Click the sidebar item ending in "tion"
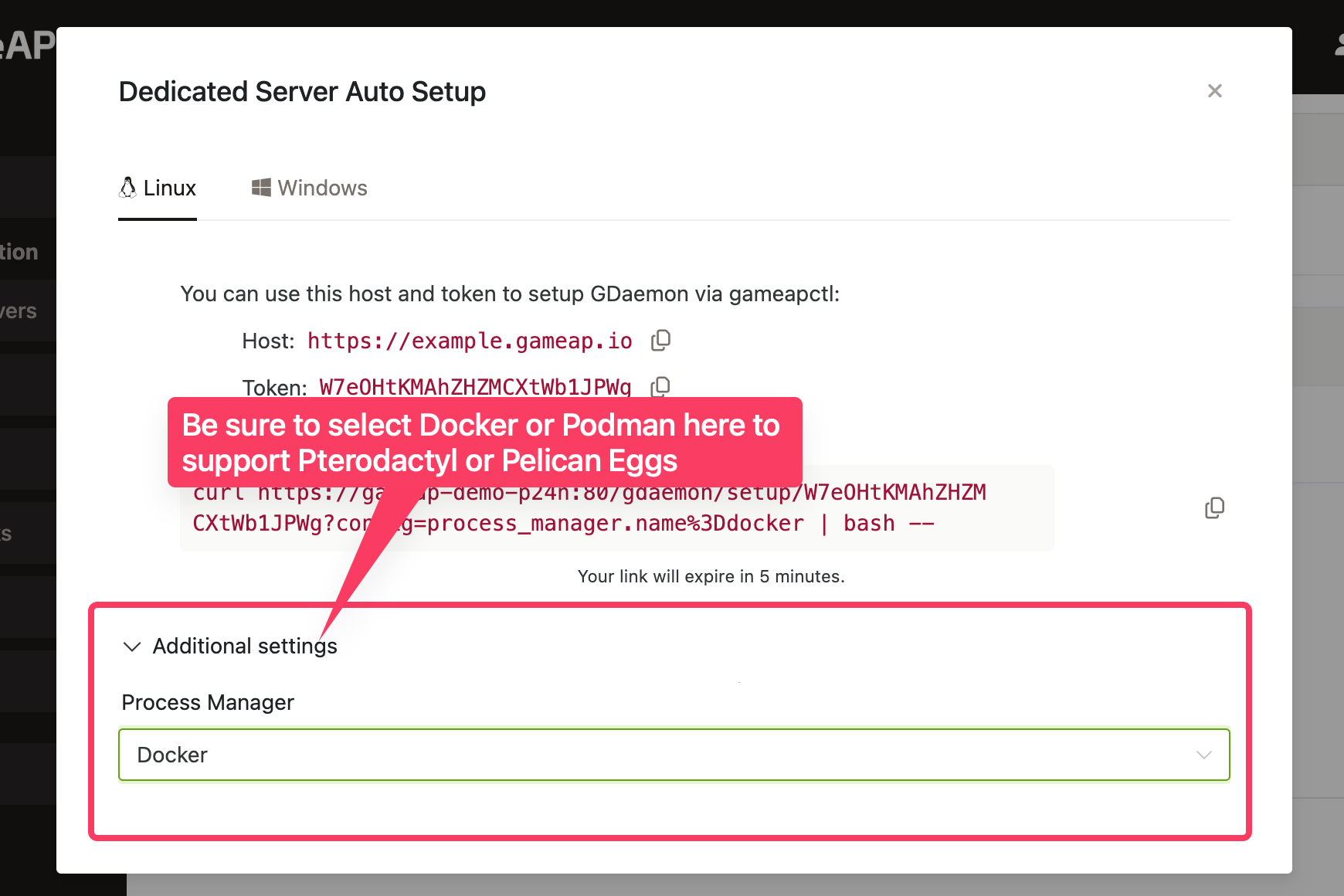Image resolution: width=1344 pixels, height=896 pixels. (x=20, y=252)
